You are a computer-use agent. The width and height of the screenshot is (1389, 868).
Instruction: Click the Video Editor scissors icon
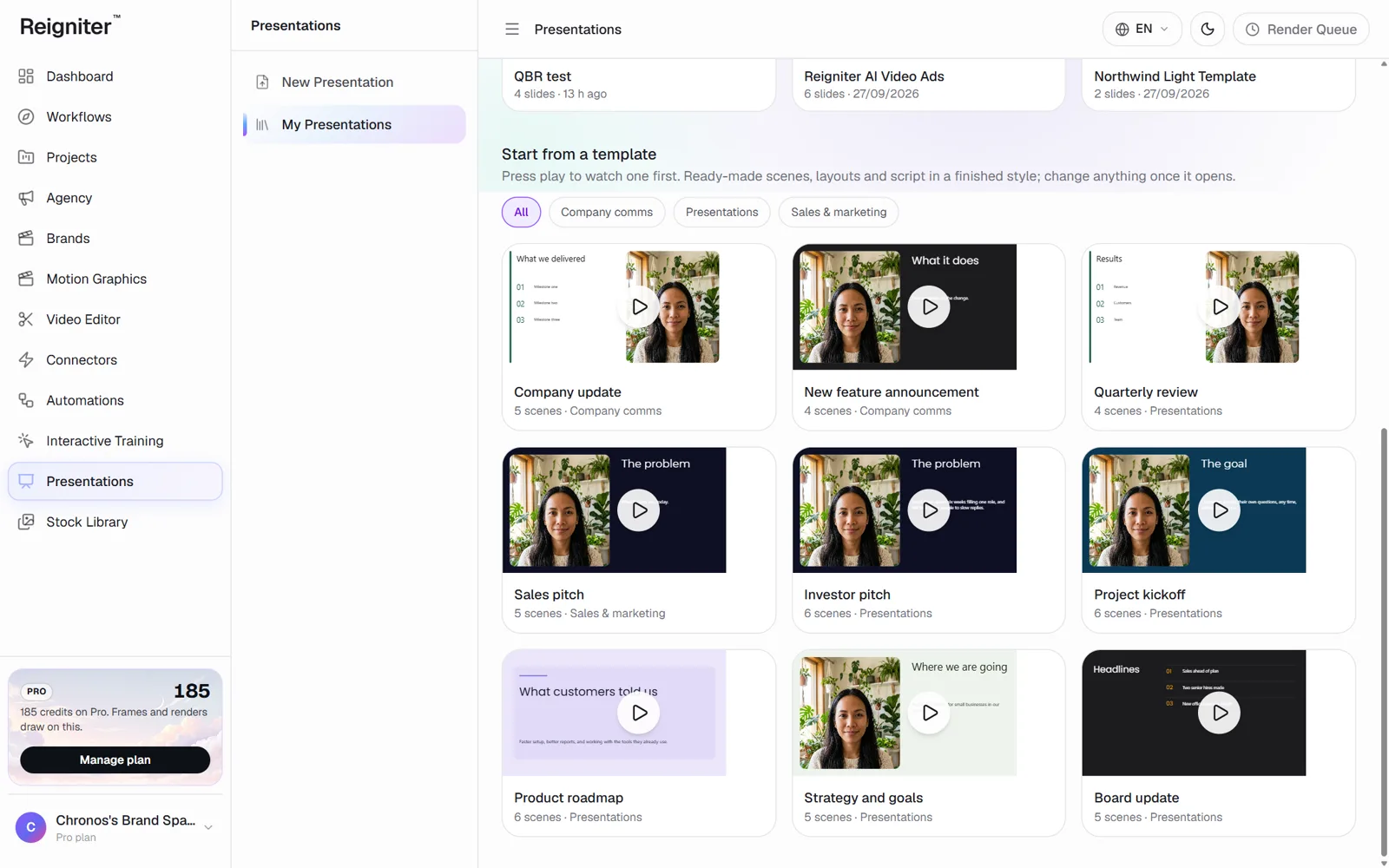tap(26, 319)
